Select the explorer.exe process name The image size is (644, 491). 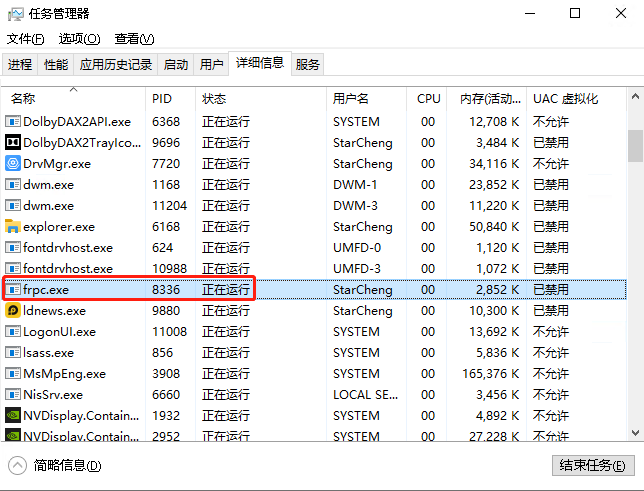click(59, 226)
